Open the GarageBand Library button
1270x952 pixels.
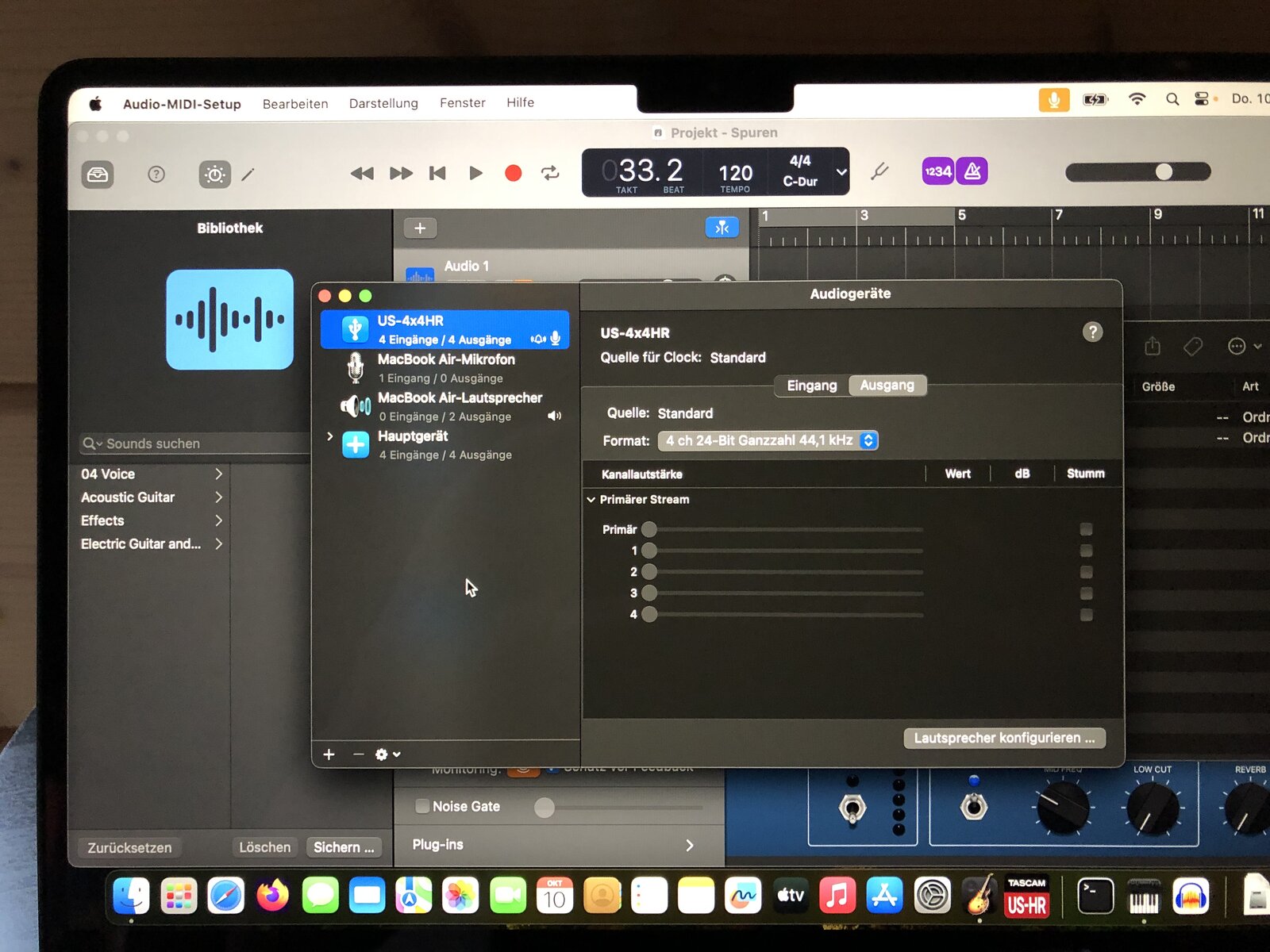[98, 175]
